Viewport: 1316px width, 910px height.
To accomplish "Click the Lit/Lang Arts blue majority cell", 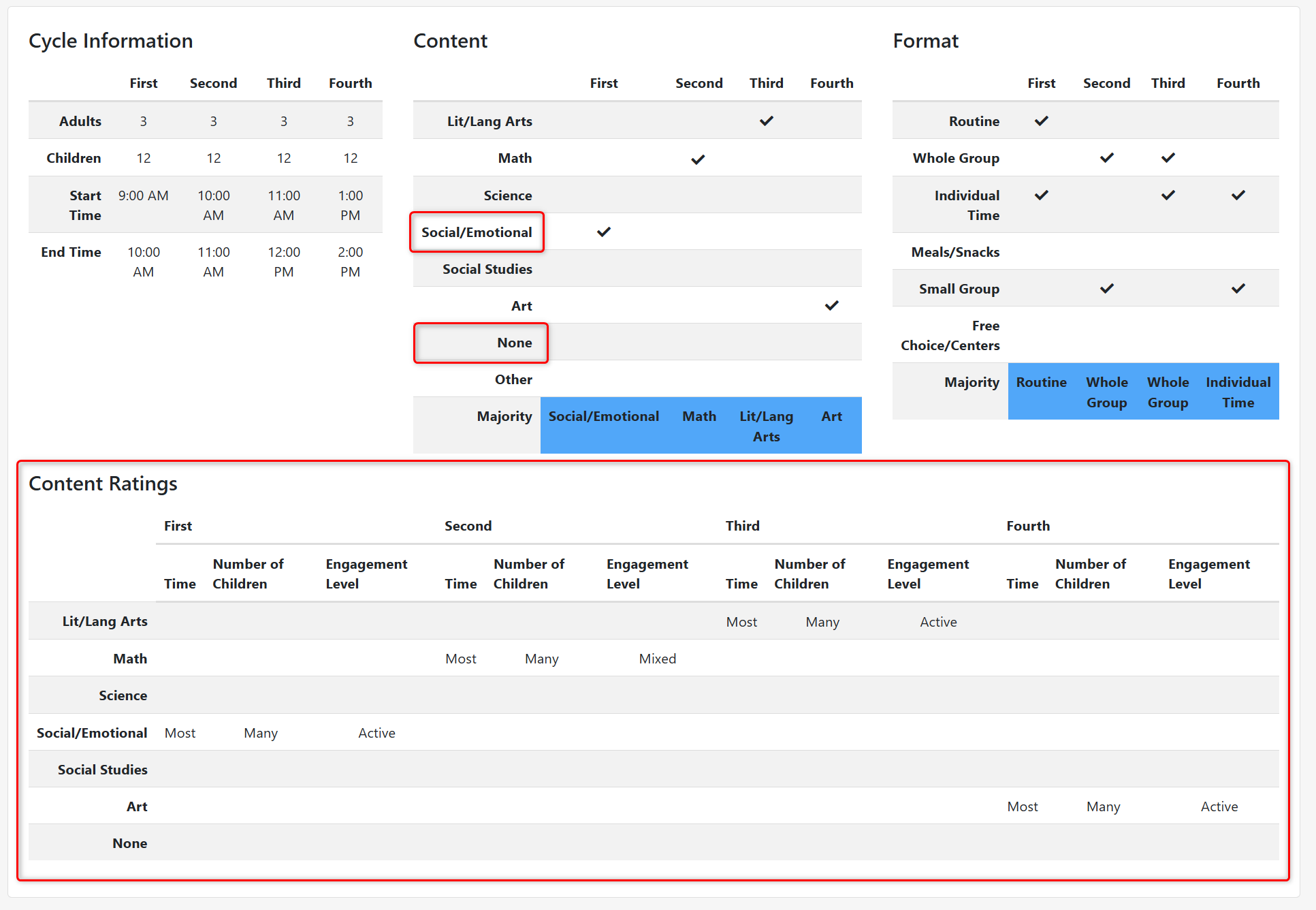I will click(766, 426).
